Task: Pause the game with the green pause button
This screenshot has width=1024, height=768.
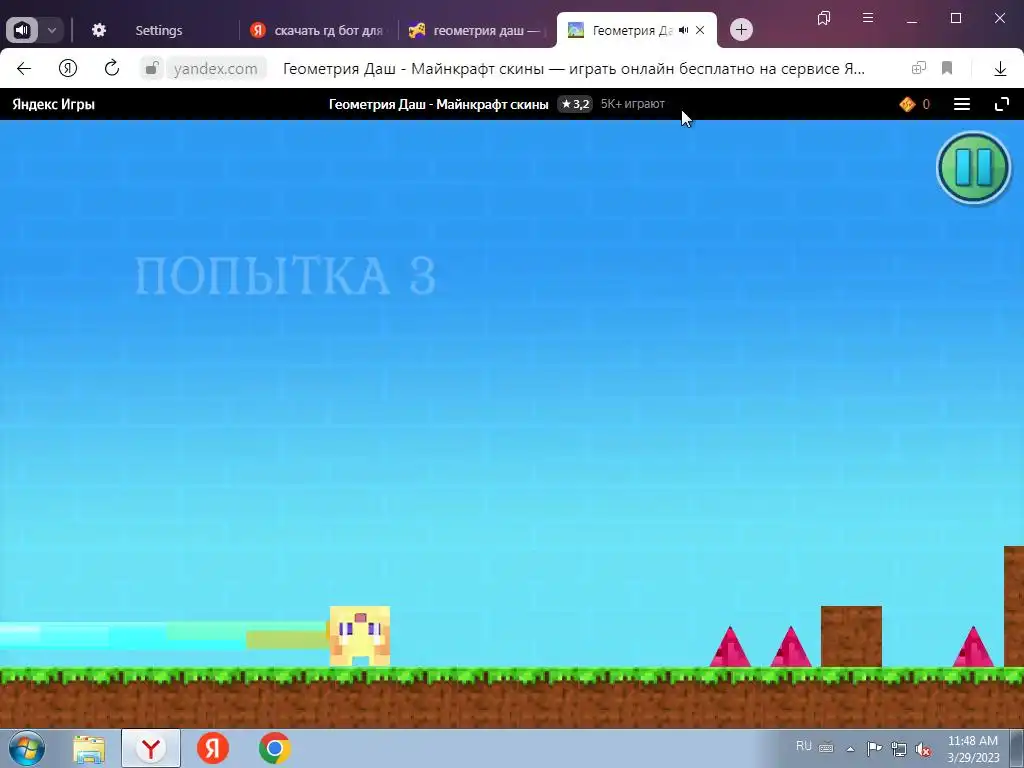Action: 974,168
